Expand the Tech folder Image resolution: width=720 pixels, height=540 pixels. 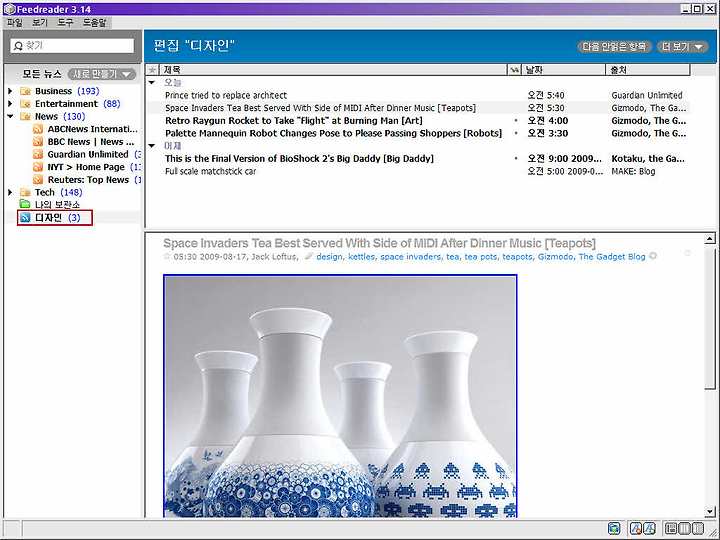point(10,192)
